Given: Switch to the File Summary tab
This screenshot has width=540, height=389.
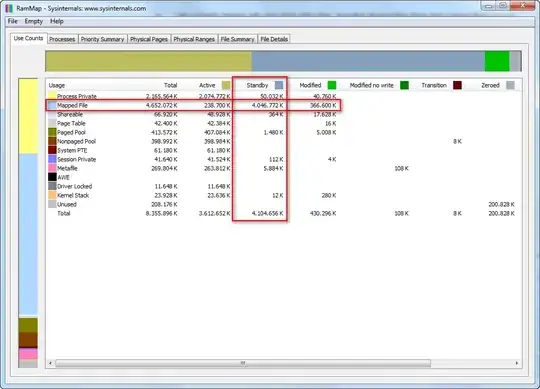Looking at the screenshot, I should tap(237, 39).
